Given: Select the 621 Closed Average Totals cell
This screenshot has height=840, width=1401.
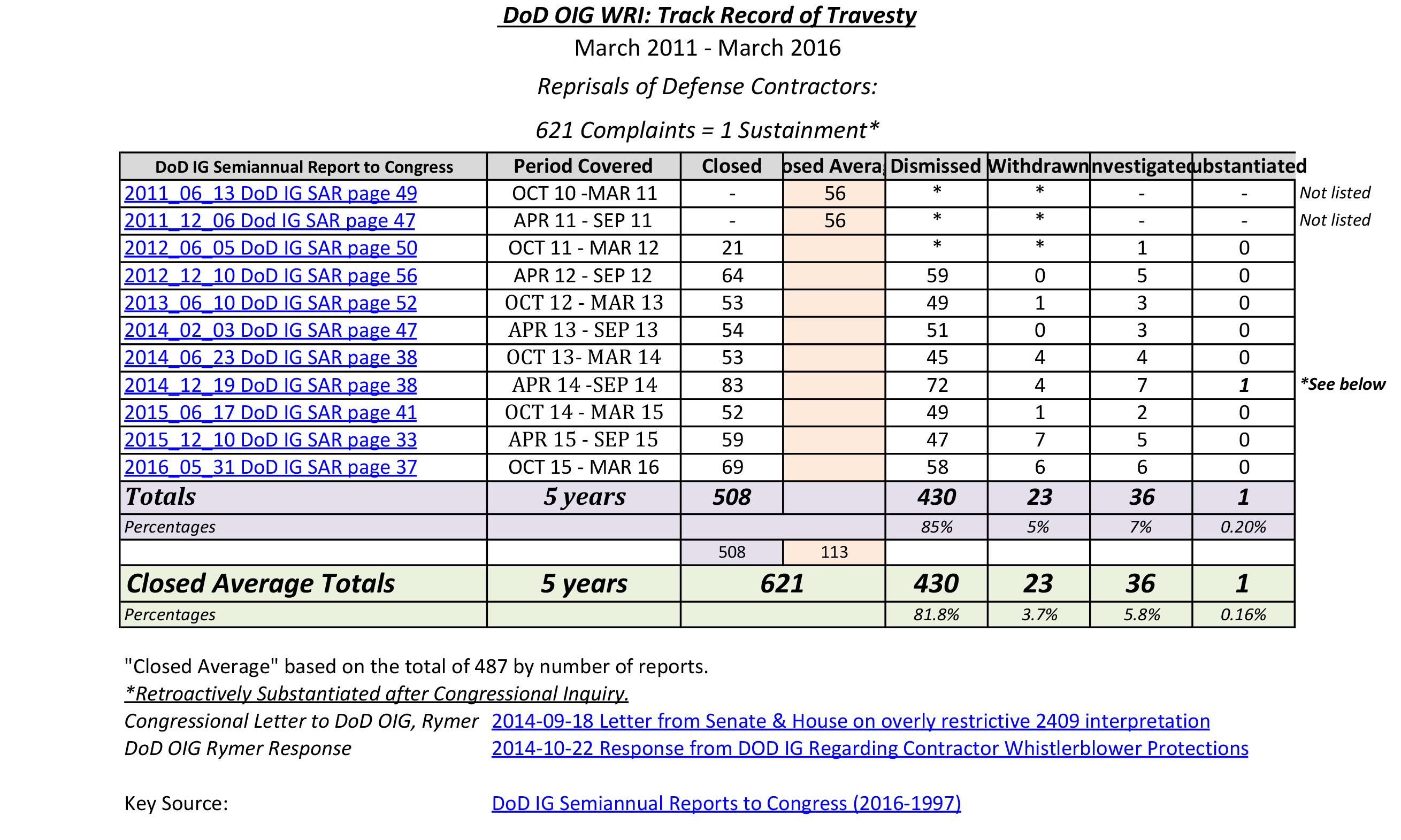Looking at the screenshot, I should (782, 583).
